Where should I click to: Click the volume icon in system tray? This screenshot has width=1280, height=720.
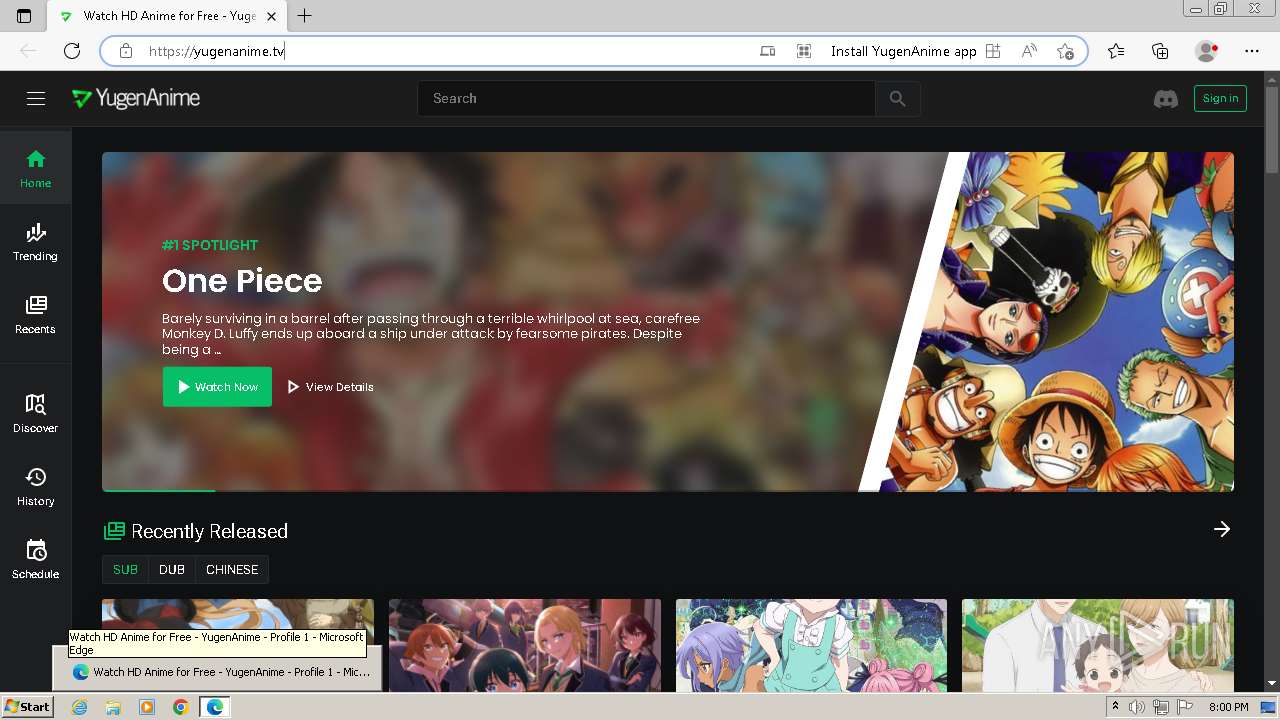(x=1137, y=707)
